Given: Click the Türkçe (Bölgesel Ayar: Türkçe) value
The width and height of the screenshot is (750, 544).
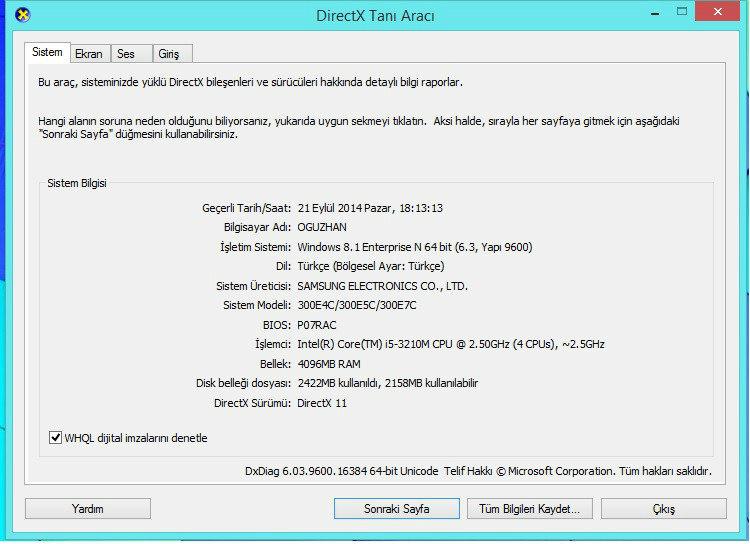Looking at the screenshot, I should [371, 266].
